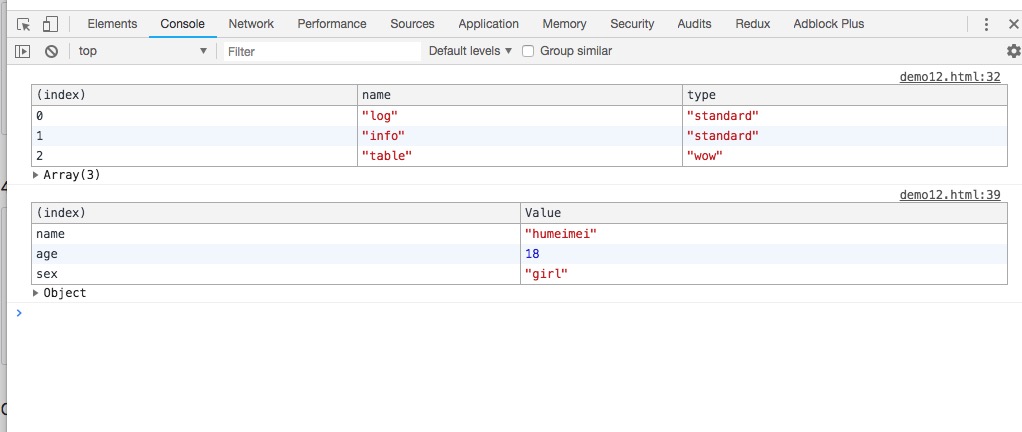Screen dimensions: 1022x432
Task: Switch to the Network tab
Action: [x=251, y=24]
